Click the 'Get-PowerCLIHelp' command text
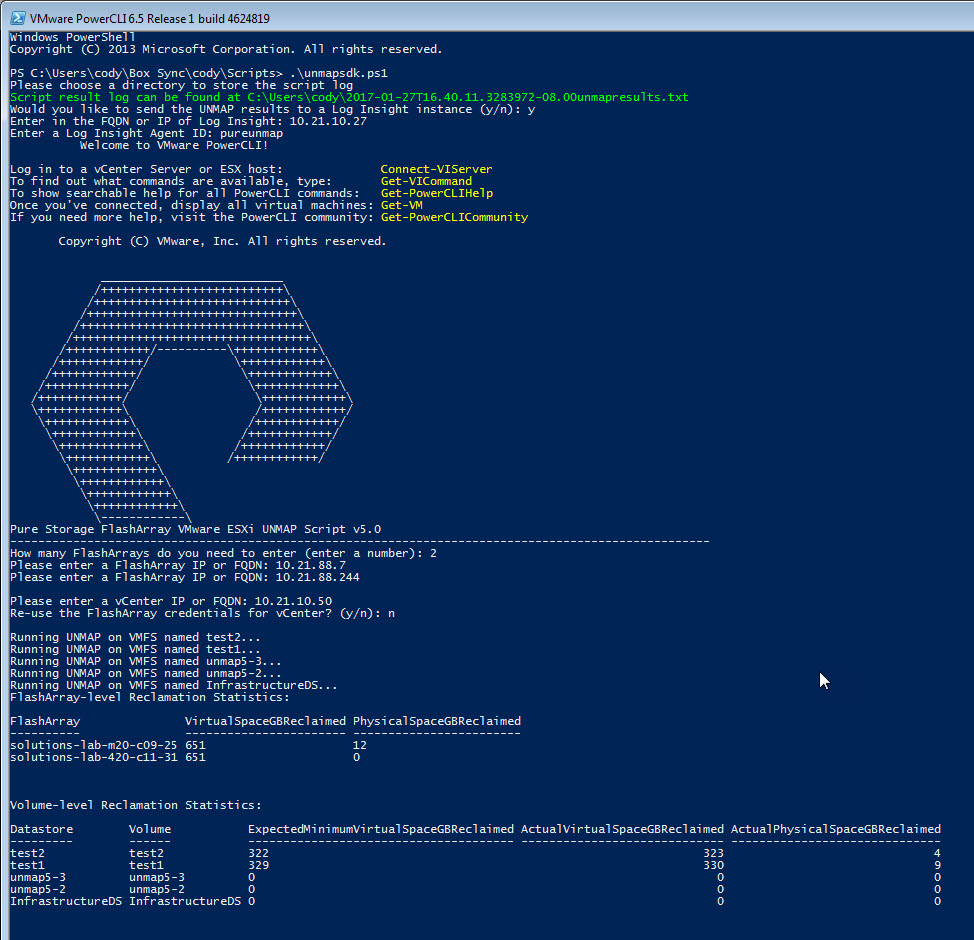Screen dimensions: 974x940 437,193
